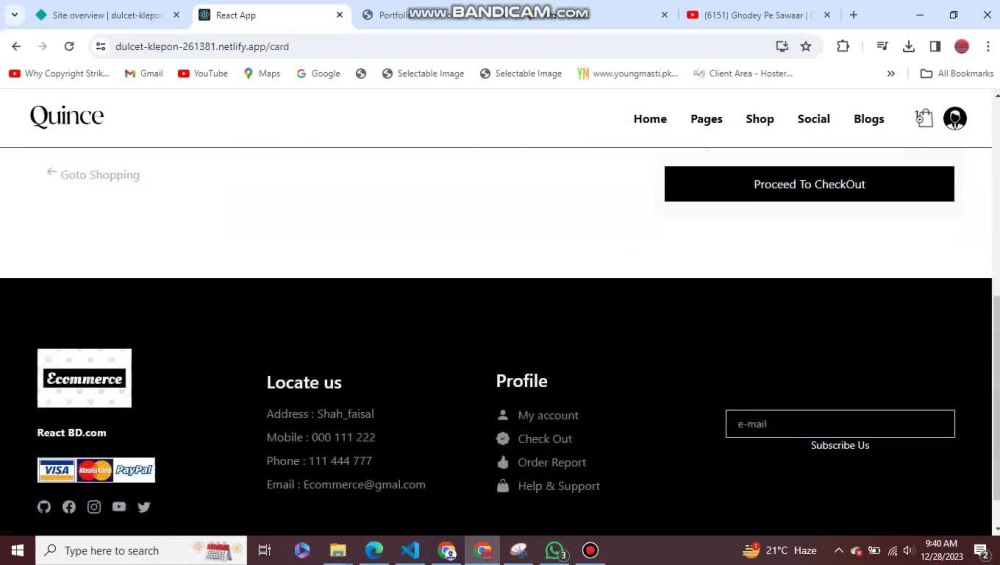The width and height of the screenshot is (1000, 565).
Task: Open the shopping cart bag icon
Action: [x=923, y=118]
